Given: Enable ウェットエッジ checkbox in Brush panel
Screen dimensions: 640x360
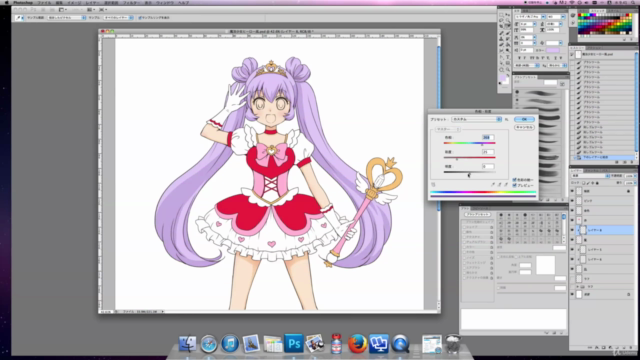Looking at the screenshot, I should (x=464, y=263).
